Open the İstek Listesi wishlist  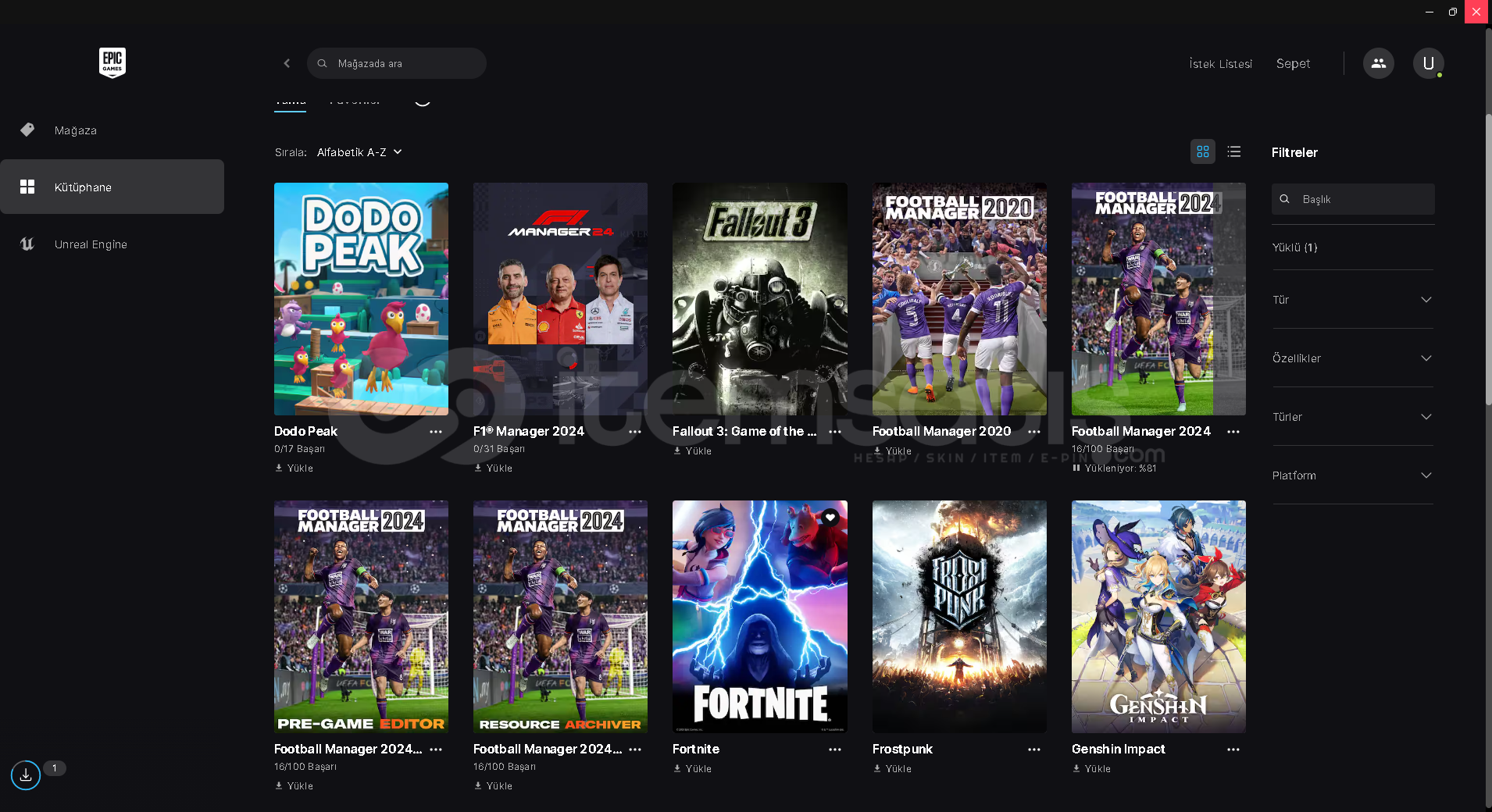[1220, 64]
